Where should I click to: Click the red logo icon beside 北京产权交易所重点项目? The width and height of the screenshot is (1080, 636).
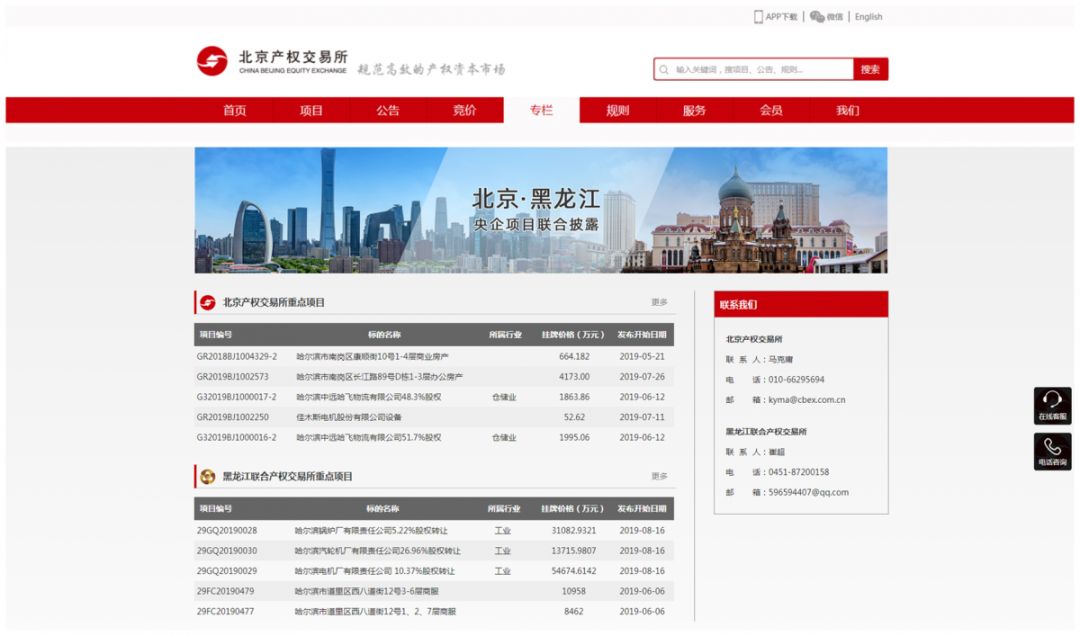207,301
